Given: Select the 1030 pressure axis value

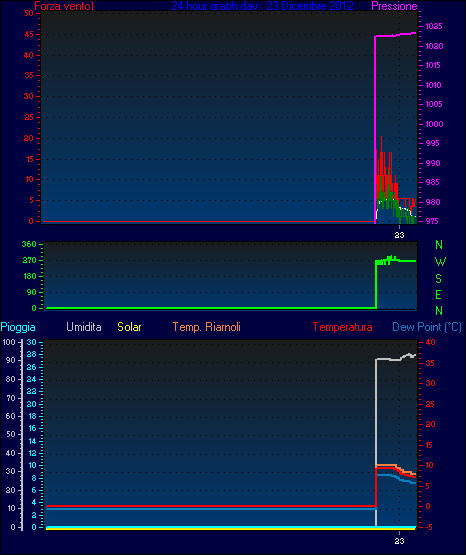Looking at the screenshot, I should tap(434, 46).
